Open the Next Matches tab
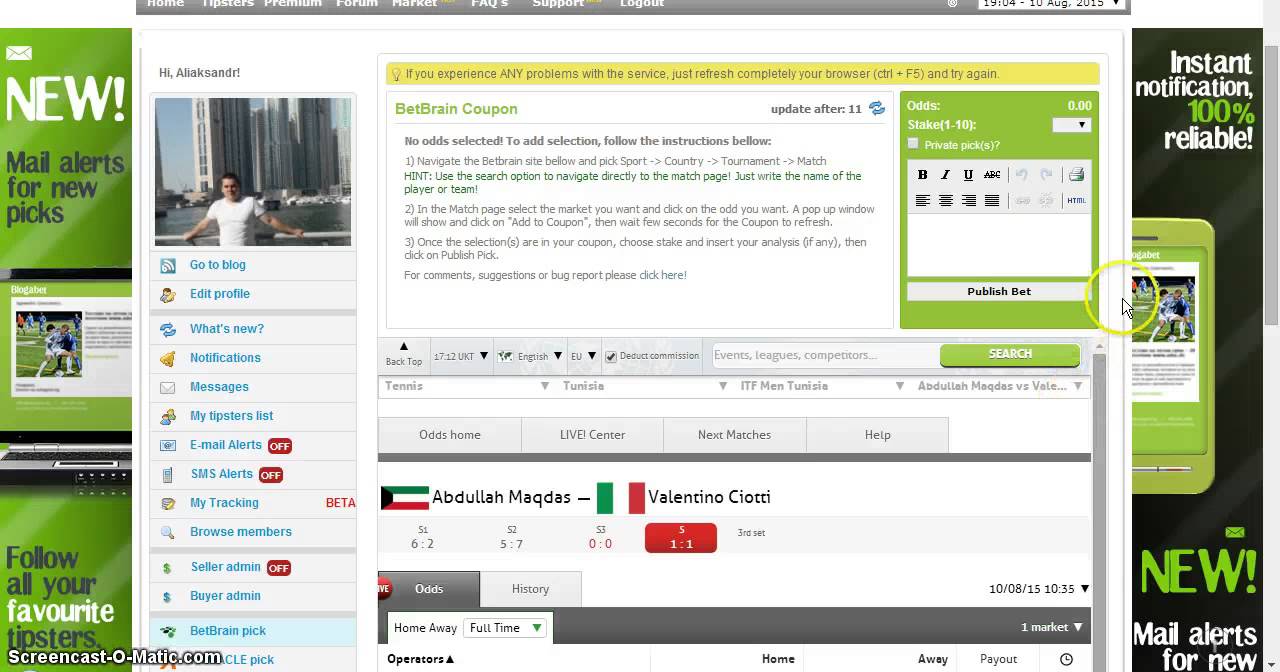Image resolution: width=1280 pixels, height=672 pixels. coord(735,435)
